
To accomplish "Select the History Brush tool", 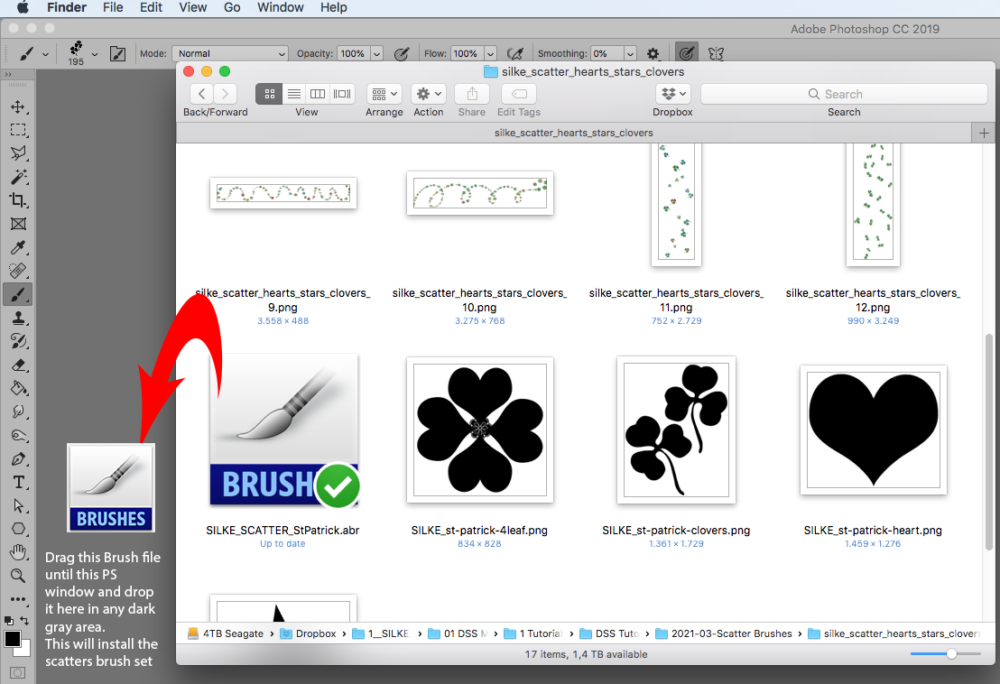I will pos(18,341).
